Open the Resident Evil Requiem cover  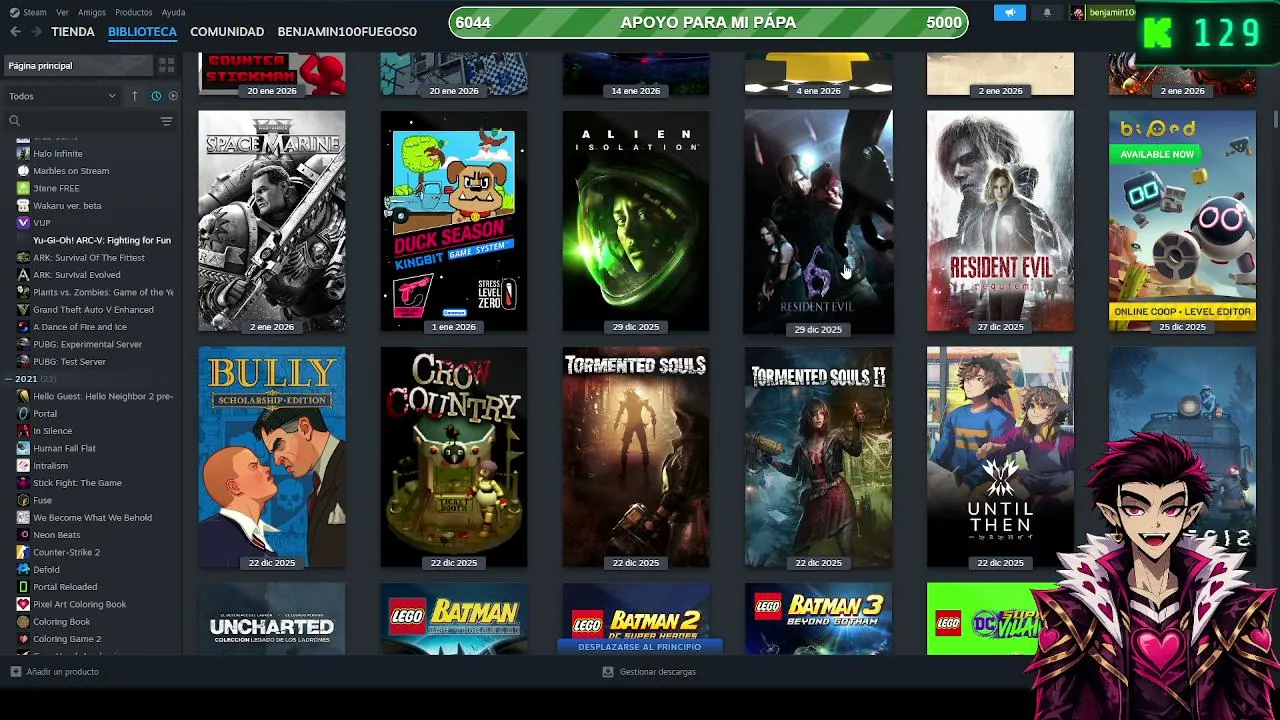point(1000,221)
